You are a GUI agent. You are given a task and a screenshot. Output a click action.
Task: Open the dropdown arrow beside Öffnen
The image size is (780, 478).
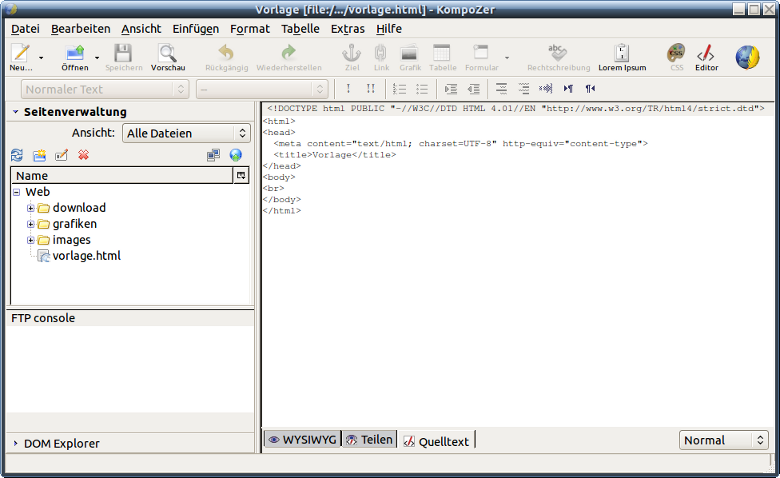97,58
